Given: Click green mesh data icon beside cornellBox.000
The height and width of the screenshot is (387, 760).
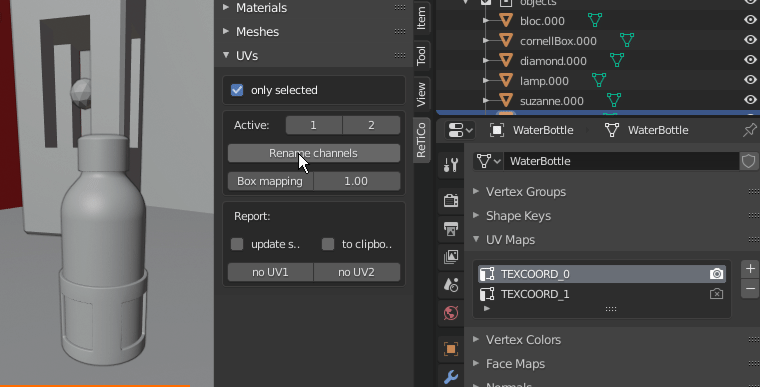Looking at the screenshot, I should pyautogui.click(x=627, y=40).
